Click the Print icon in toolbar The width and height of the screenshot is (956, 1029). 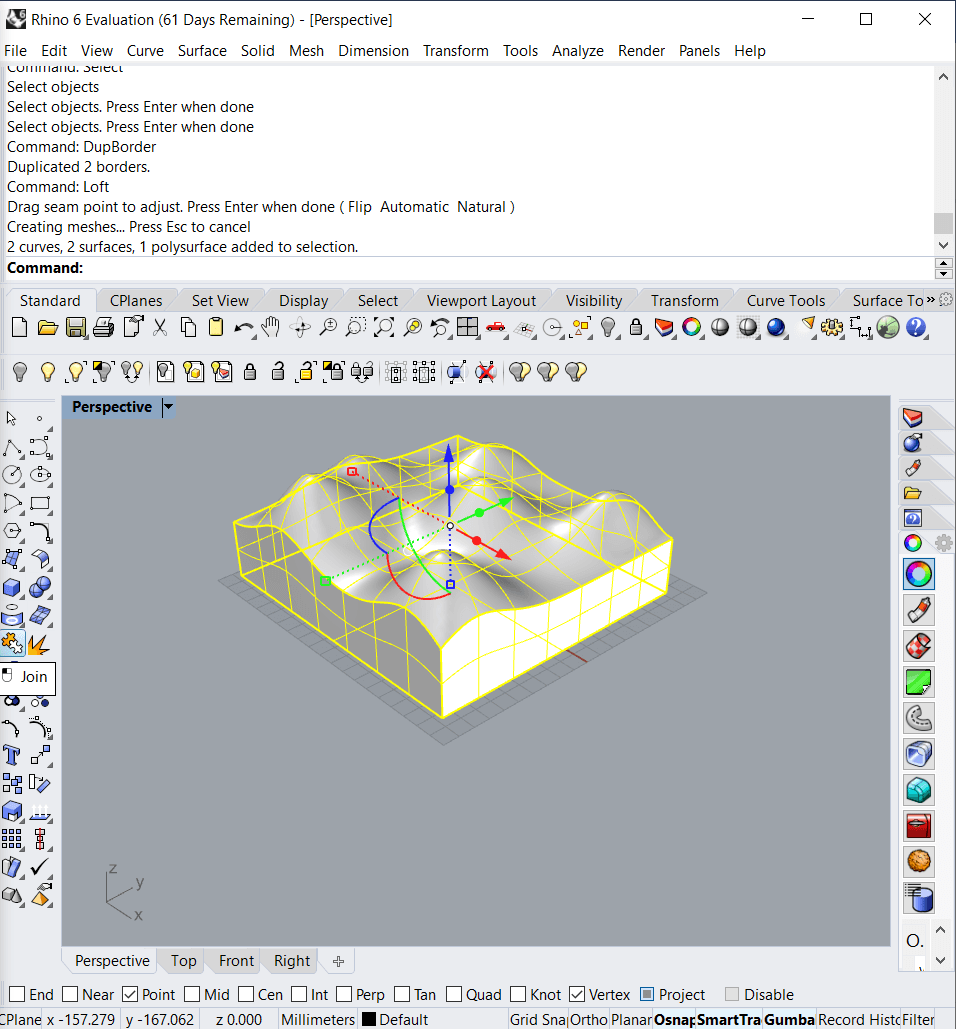103,327
